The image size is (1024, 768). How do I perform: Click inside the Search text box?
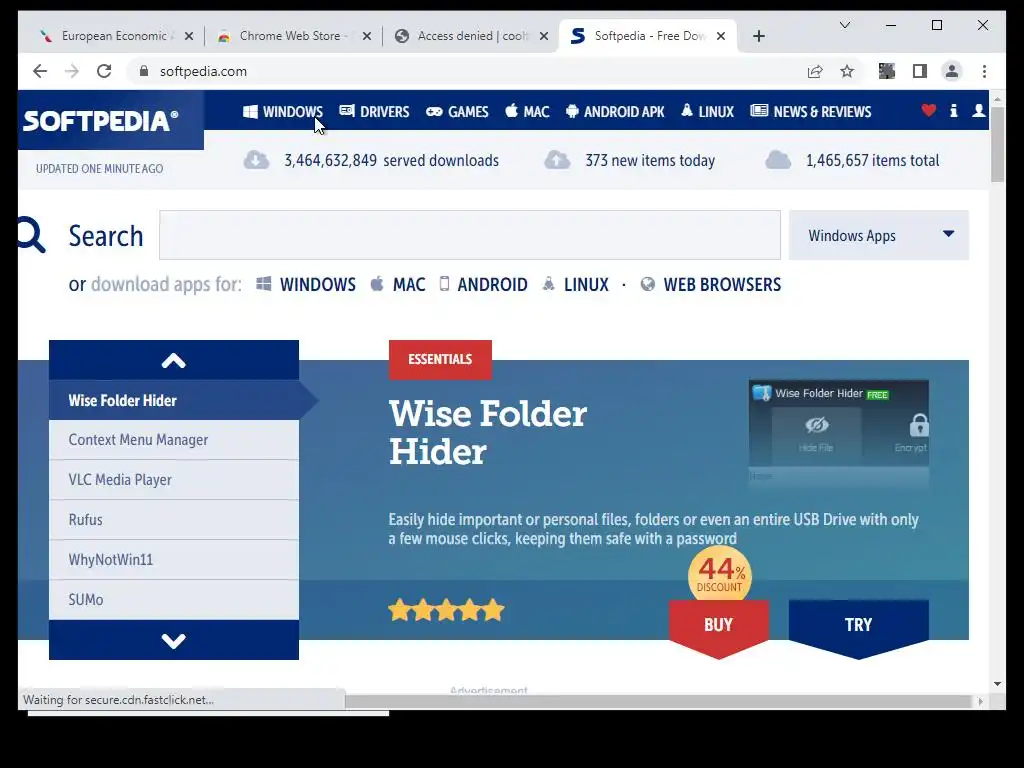(470, 235)
